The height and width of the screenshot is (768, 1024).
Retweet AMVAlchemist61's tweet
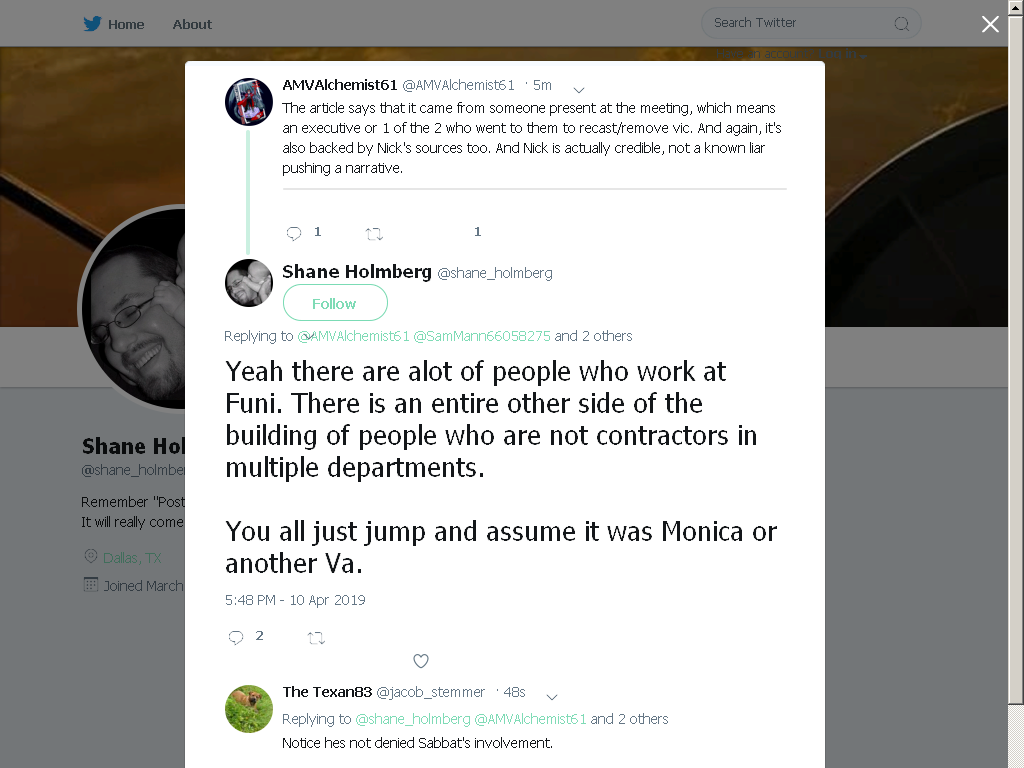pyautogui.click(x=374, y=234)
